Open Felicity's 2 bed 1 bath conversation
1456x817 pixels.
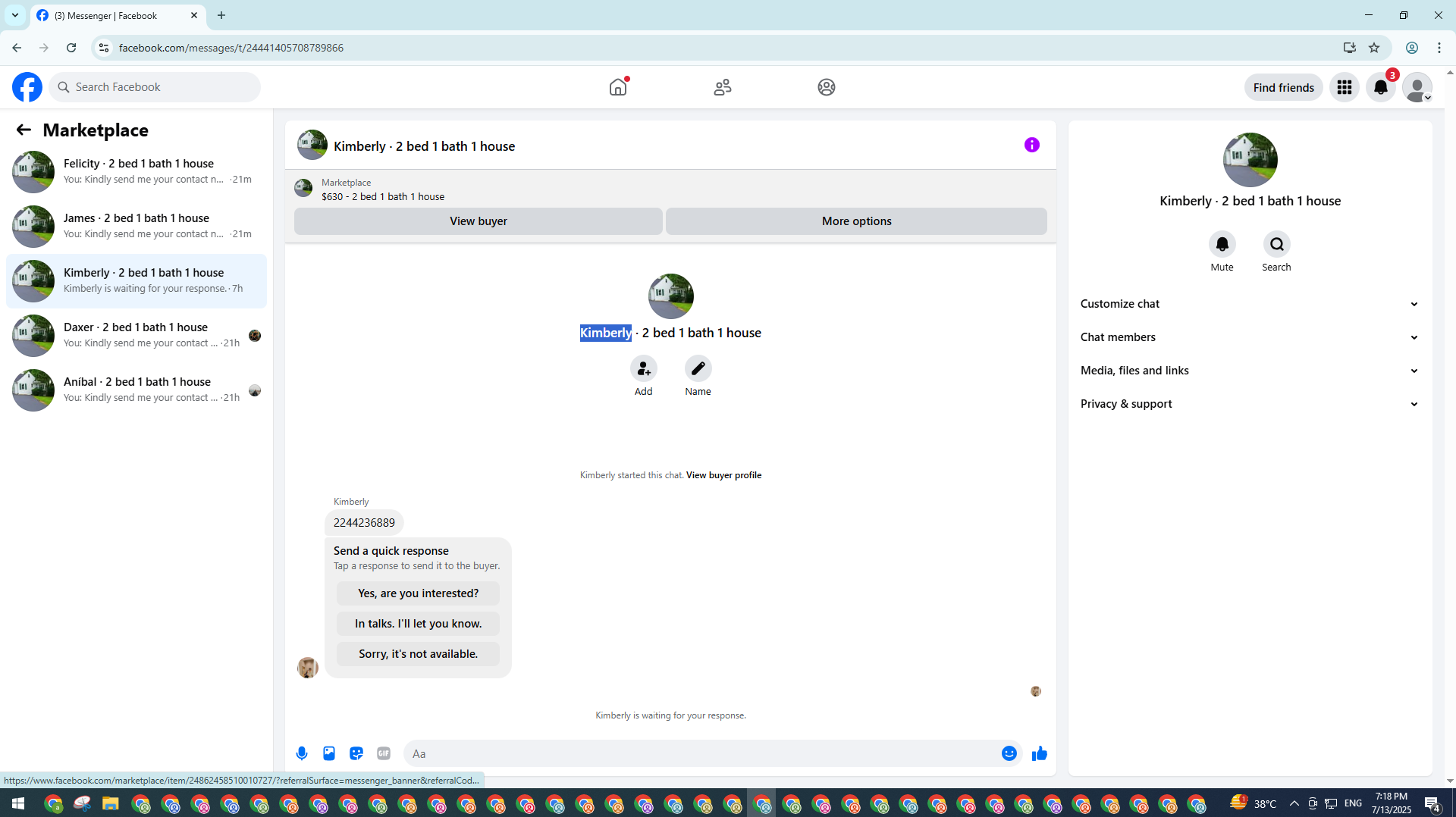pos(136,172)
